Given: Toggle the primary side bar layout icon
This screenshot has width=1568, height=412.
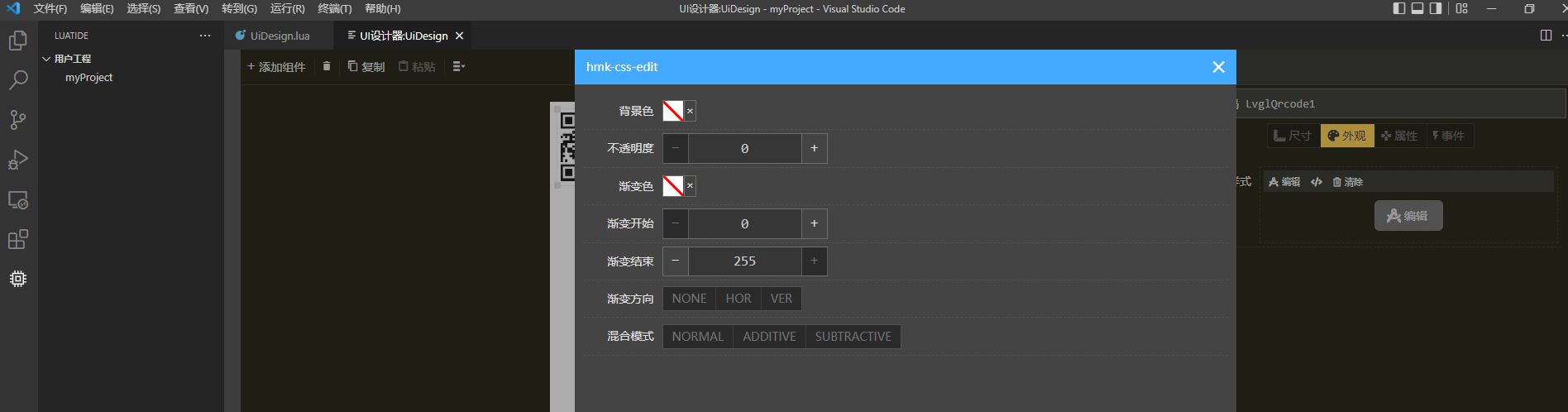Looking at the screenshot, I should (1399, 8).
